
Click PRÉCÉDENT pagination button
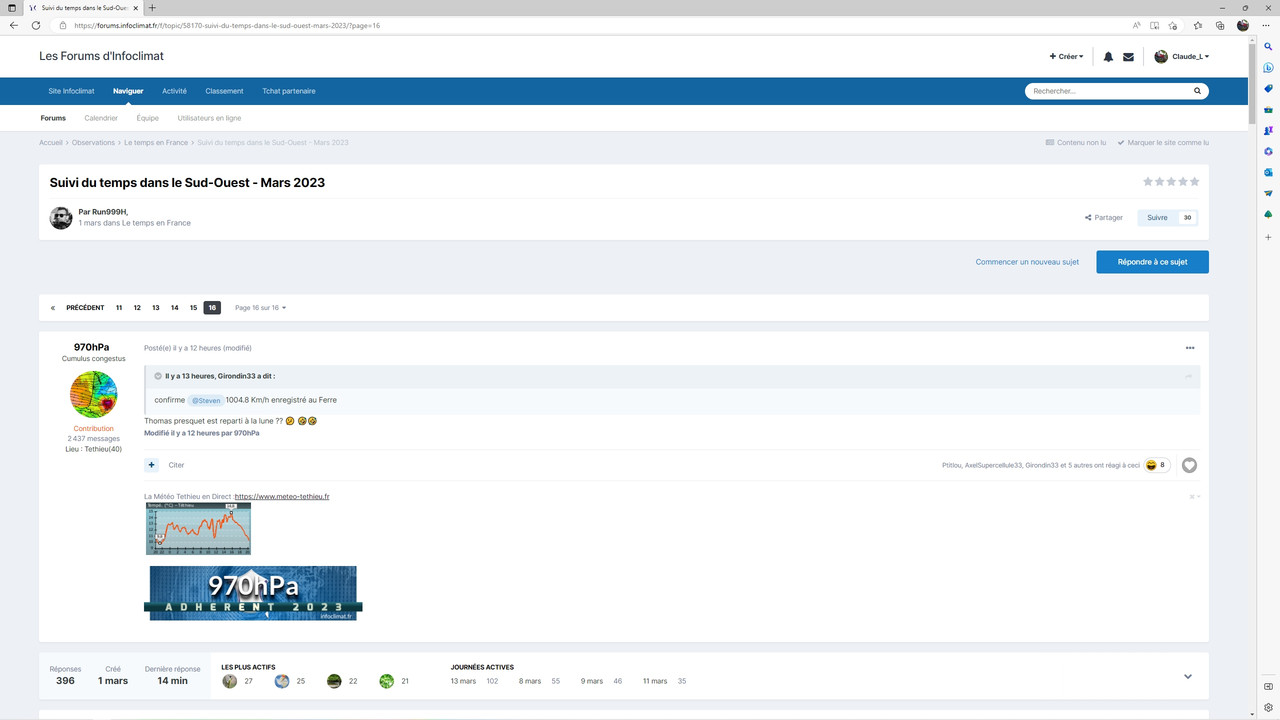point(85,308)
